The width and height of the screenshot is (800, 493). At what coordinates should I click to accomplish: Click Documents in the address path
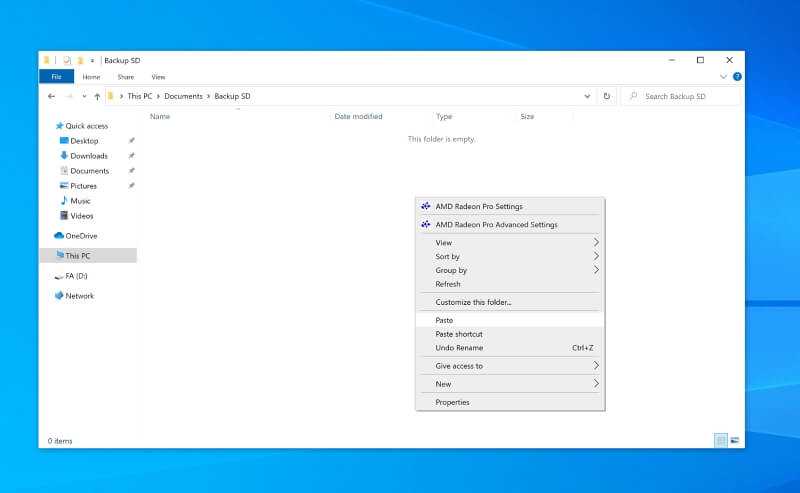click(x=183, y=96)
